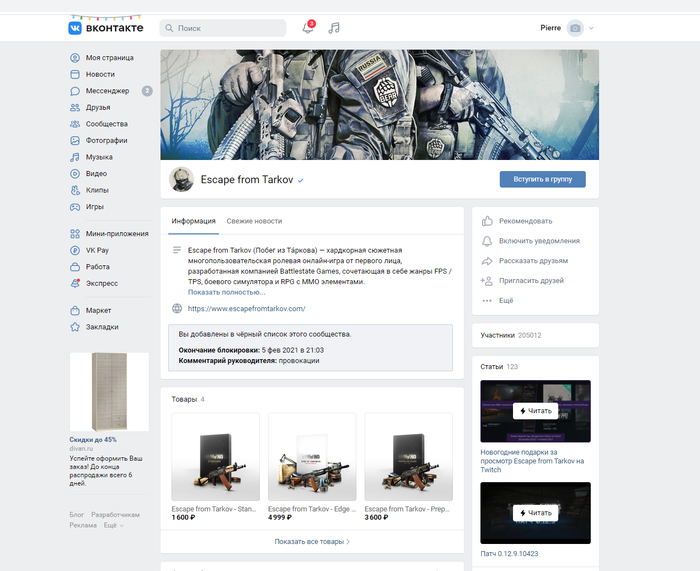Switch to the Свежие новости tab
The image size is (700, 571).
pos(254,221)
